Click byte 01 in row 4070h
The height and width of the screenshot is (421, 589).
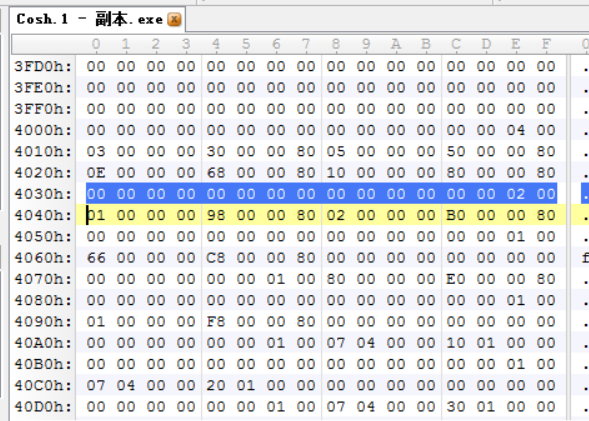(x=276, y=279)
